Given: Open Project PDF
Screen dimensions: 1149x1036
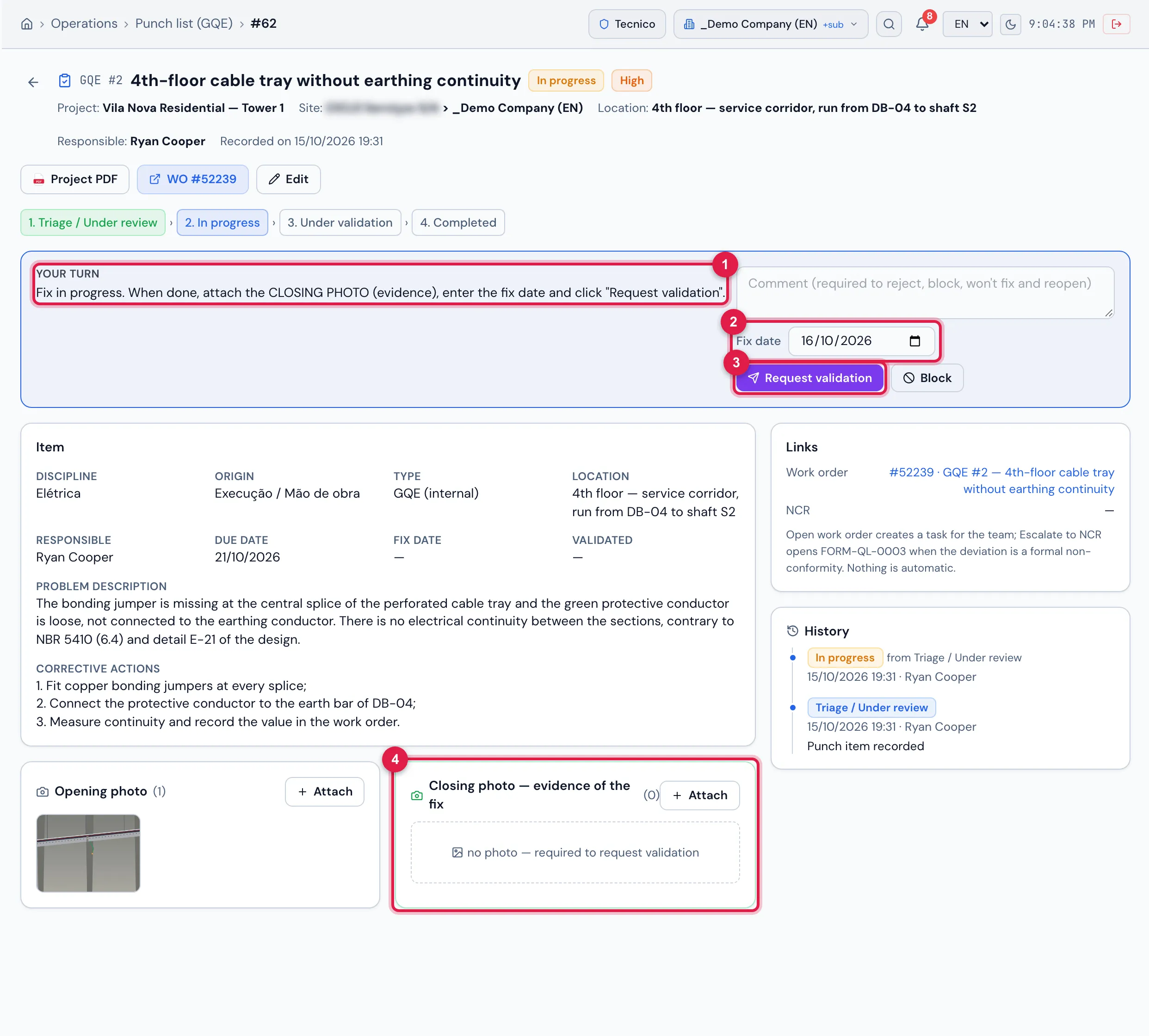Looking at the screenshot, I should pos(75,179).
